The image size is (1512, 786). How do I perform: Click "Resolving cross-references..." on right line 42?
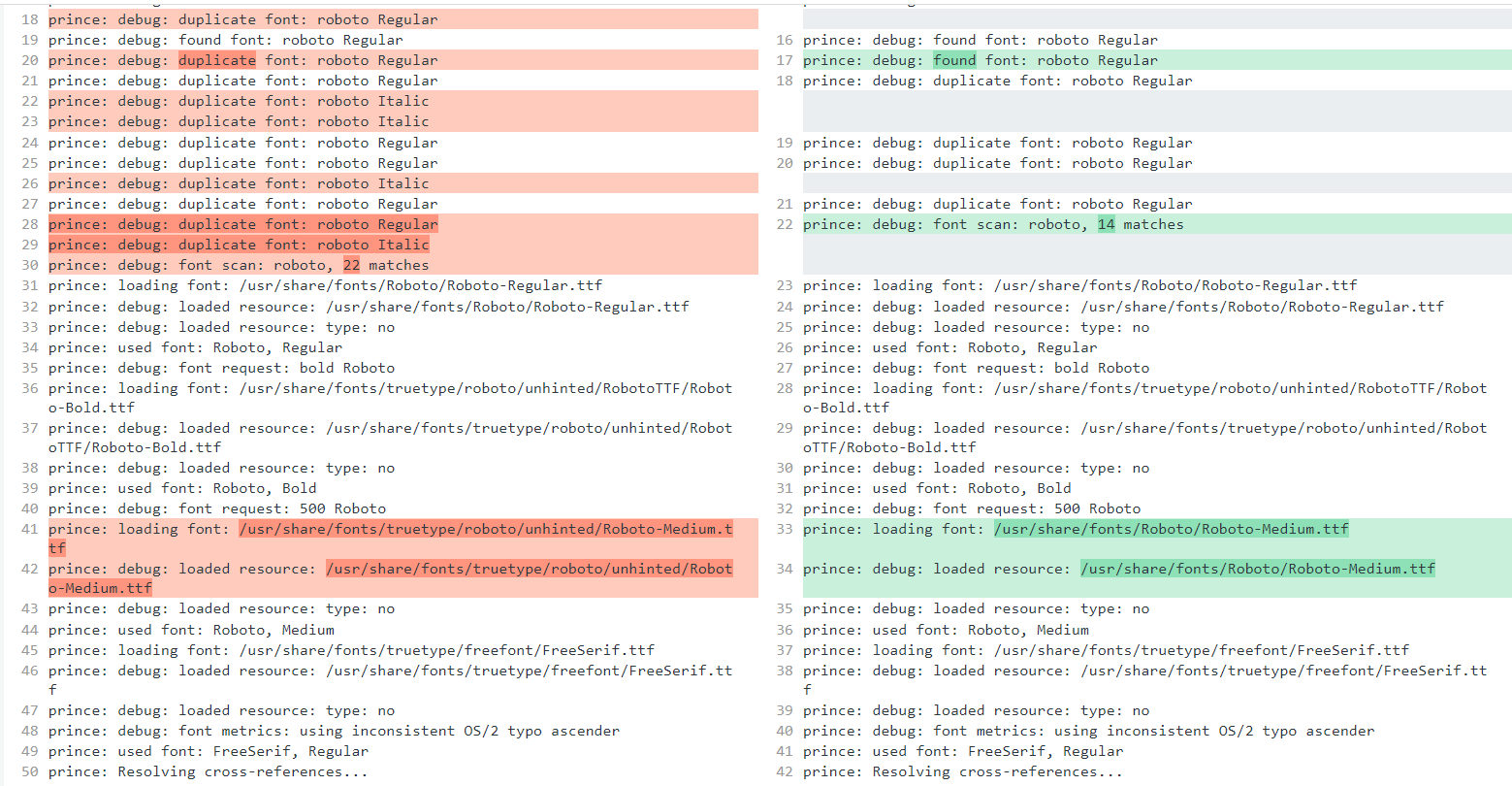click(x=997, y=771)
